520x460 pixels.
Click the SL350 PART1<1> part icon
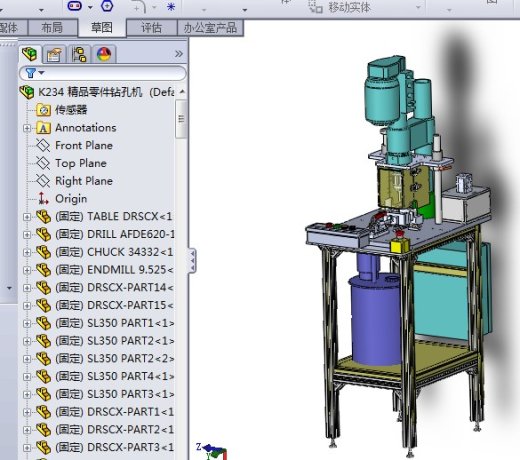coord(43,323)
